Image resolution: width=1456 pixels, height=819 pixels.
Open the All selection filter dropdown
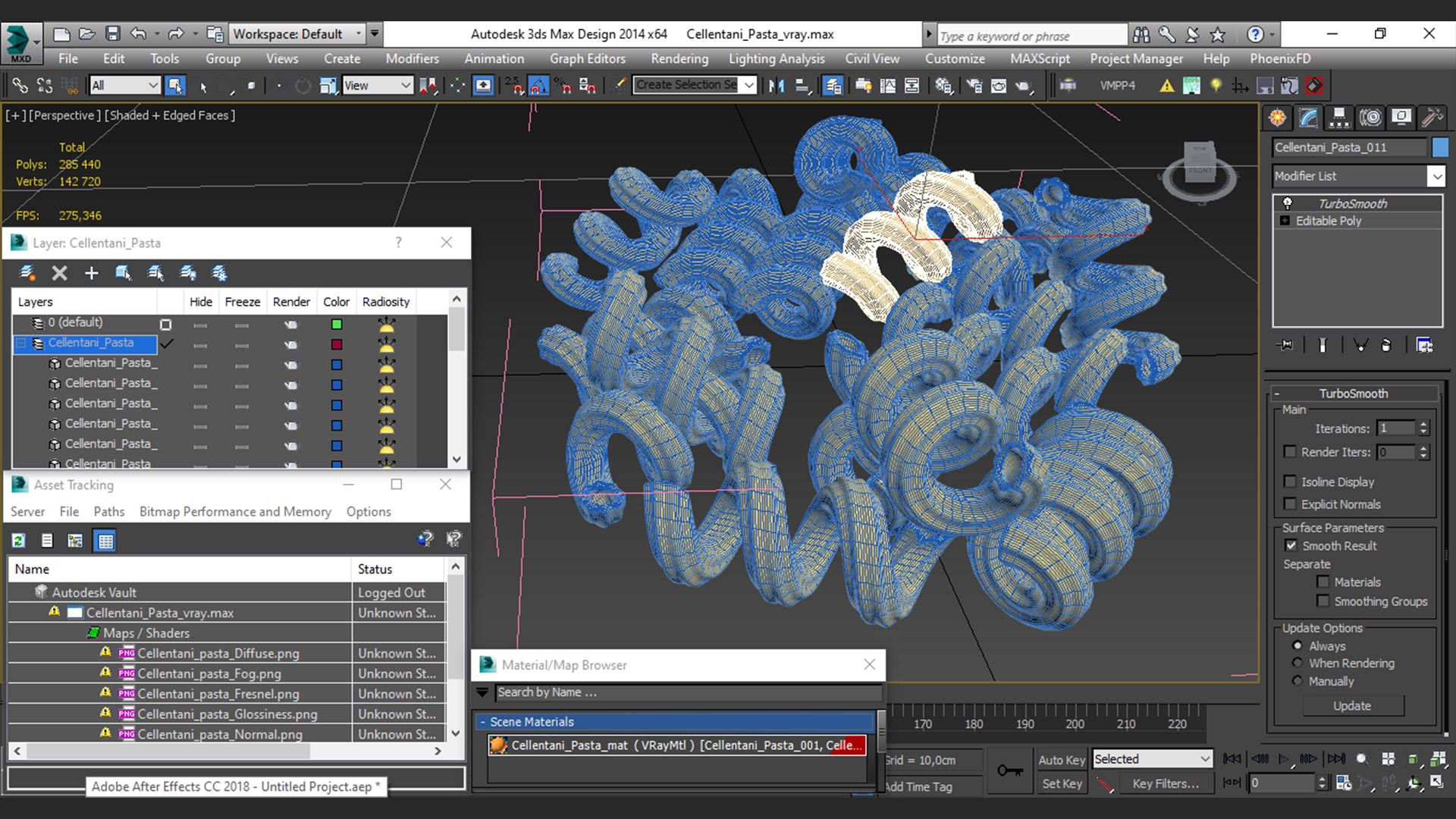[x=124, y=86]
